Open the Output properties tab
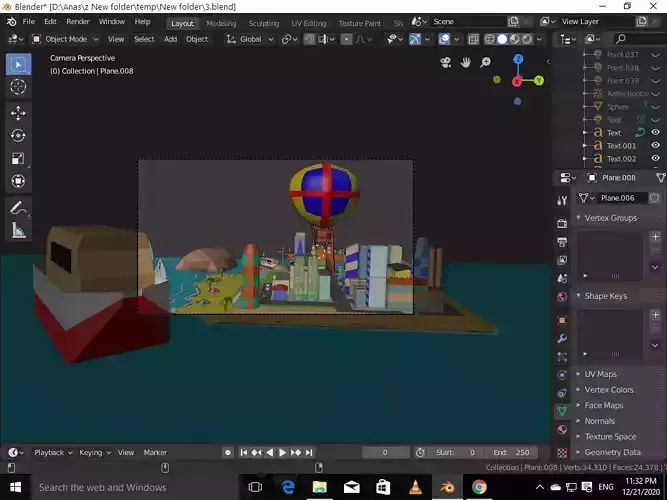 [x=562, y=242]
